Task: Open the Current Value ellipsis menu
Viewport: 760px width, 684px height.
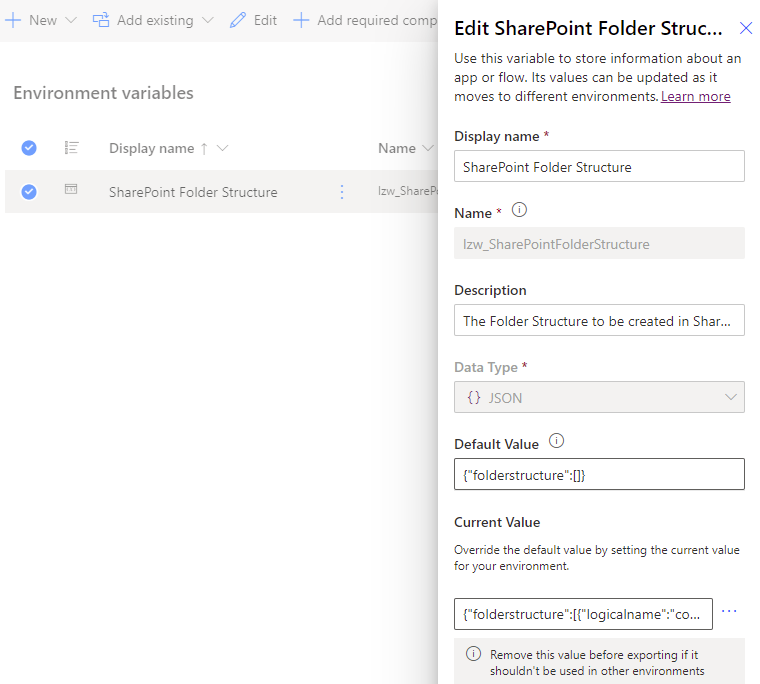Action: point(729,612)
